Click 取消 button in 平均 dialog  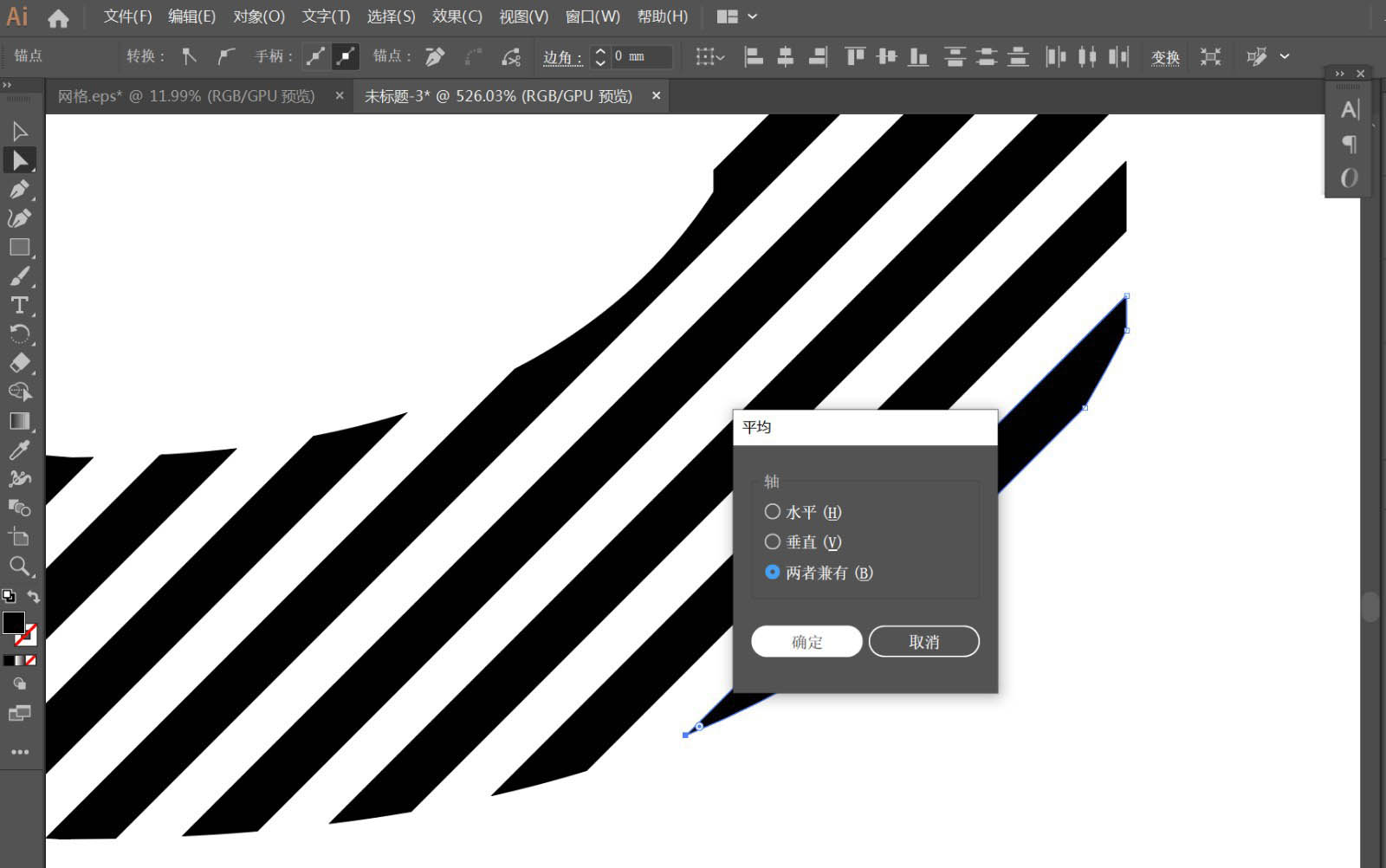pos(923,641)
